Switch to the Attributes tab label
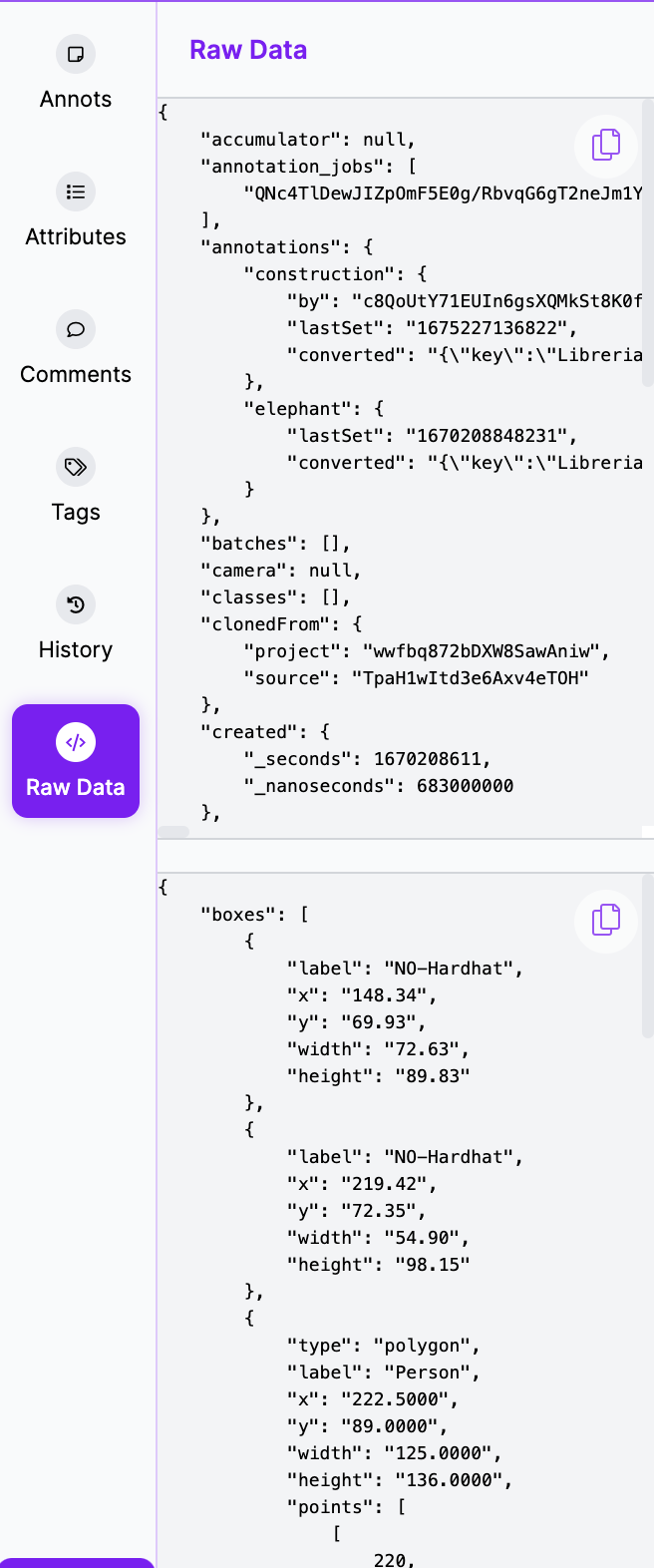Screen dimensions: 654x1568 pos(76,236)
